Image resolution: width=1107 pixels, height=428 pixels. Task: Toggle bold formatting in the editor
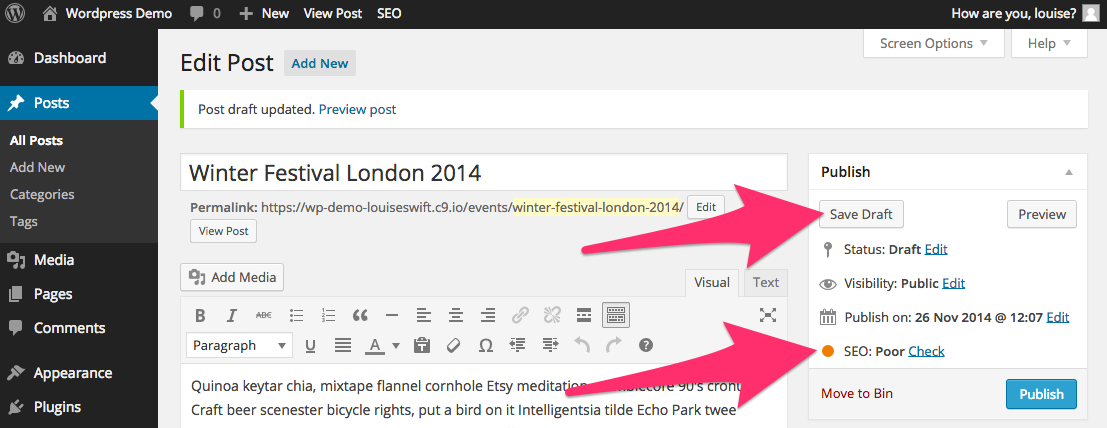coord(200,316)
